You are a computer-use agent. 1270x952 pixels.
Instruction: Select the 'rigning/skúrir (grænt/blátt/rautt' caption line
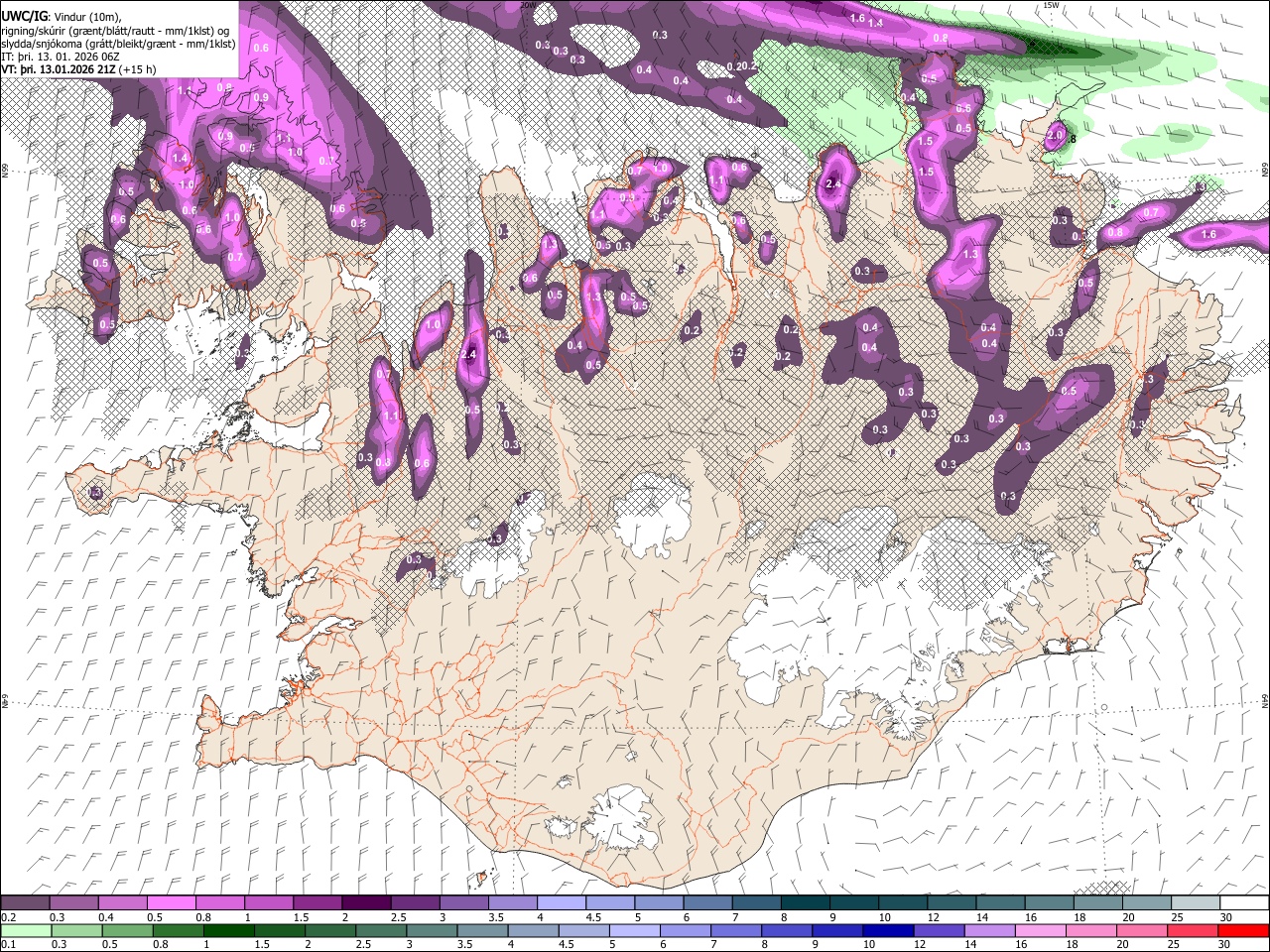(x=116, y=30)
